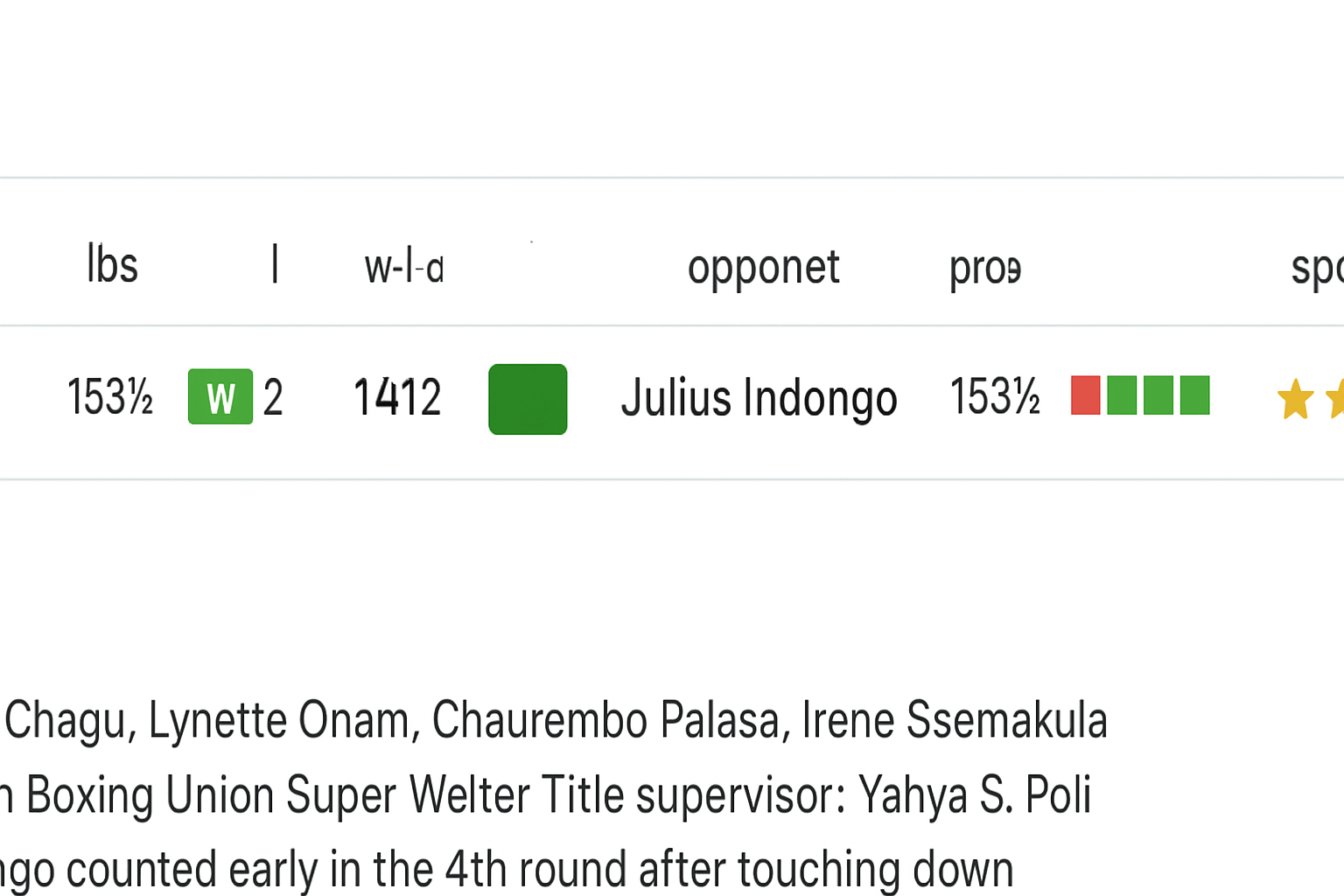The image size is (1344, 896).
Task: Click the first 153½ weight value
Action: (110, 397)
